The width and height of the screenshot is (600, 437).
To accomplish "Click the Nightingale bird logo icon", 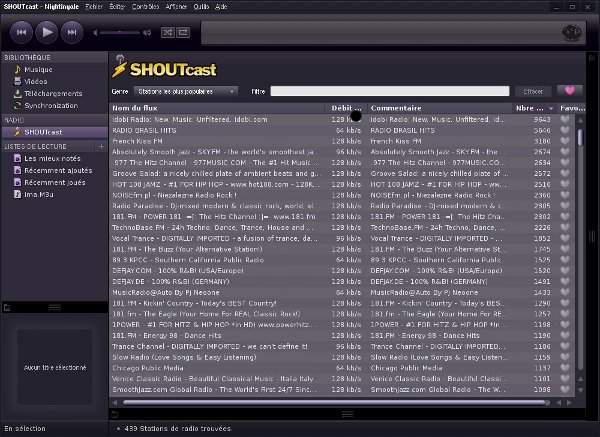I will [572, 33].
